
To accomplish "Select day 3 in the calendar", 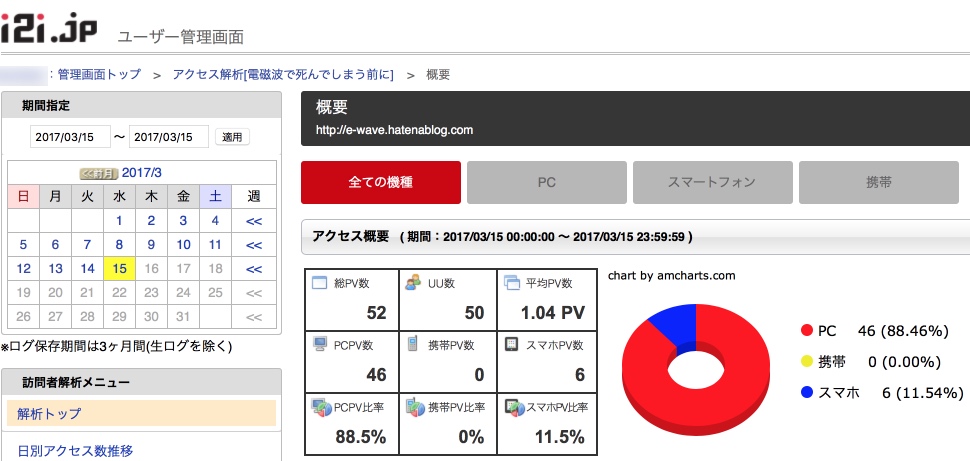I will point(183,220).
